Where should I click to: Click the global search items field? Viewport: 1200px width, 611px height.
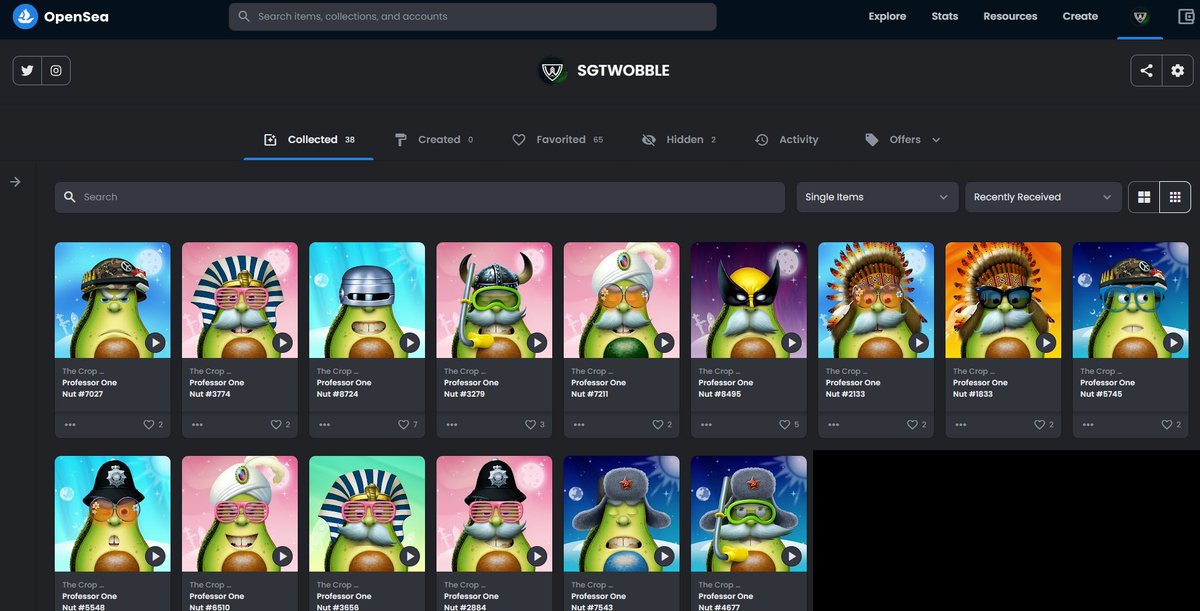pyautogui.click(x=472, y=17)
